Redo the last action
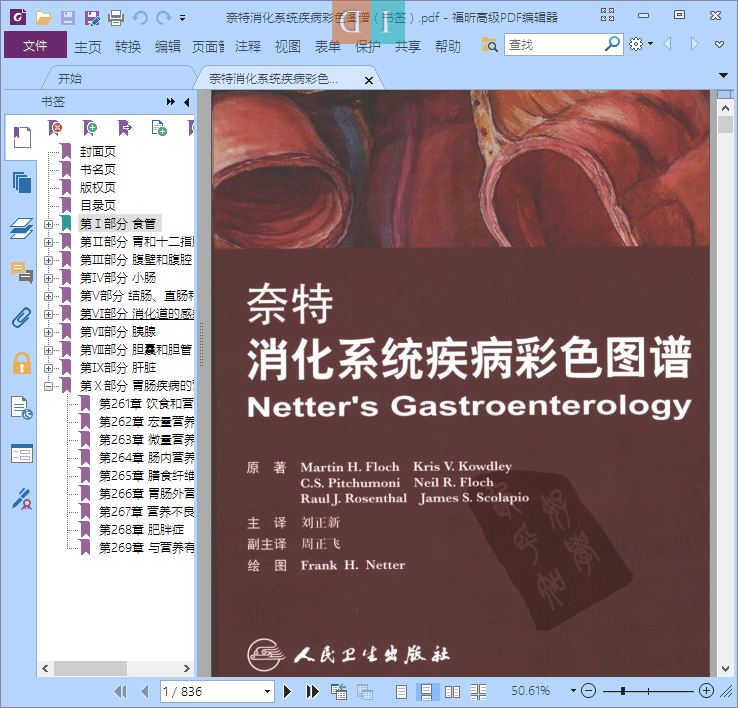The image size is (738, 708). coord(163,18)
